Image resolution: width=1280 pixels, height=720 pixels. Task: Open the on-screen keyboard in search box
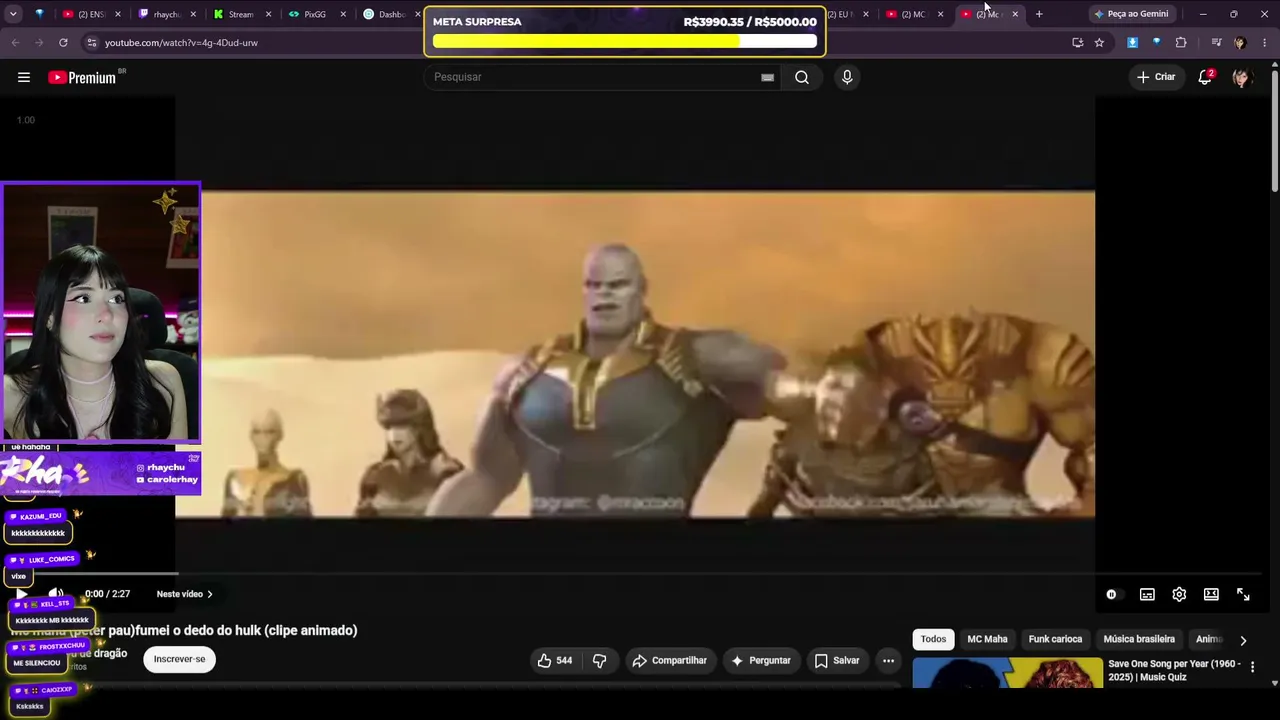point(767,77)
